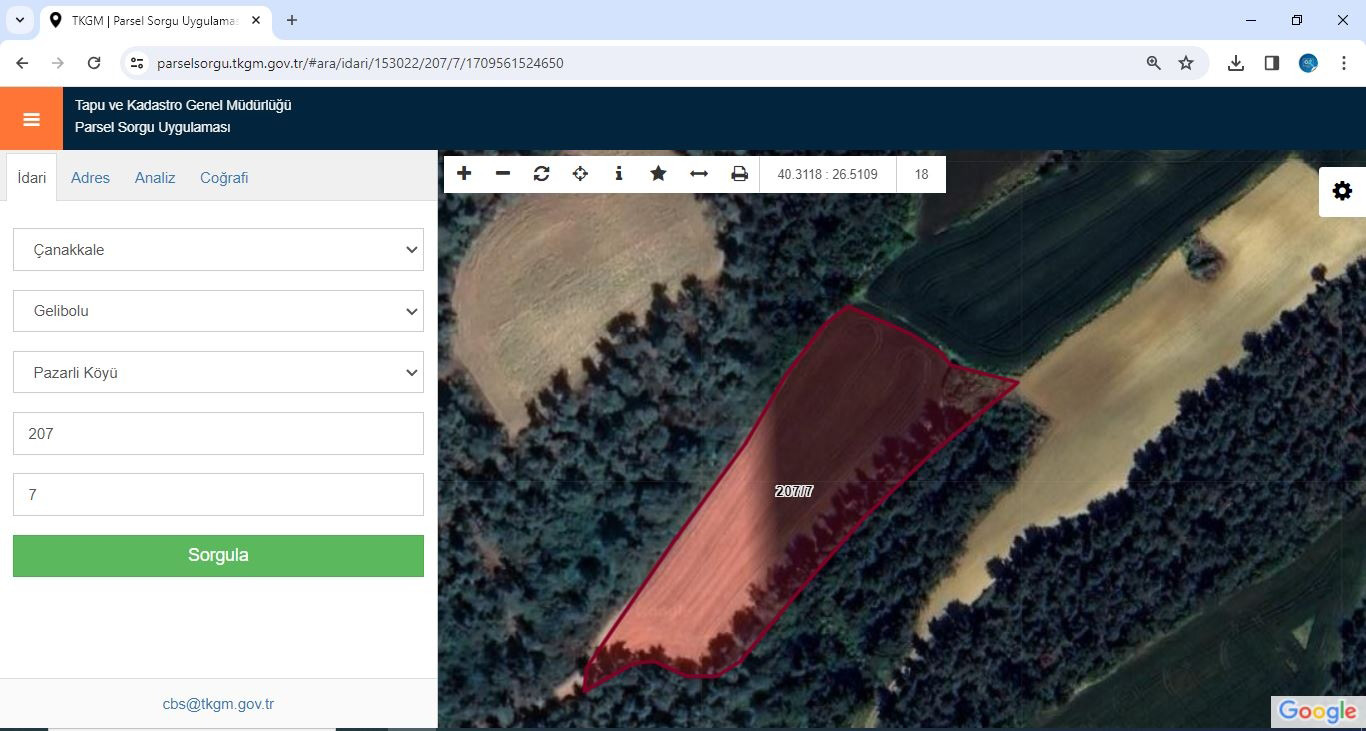Click the zoom in plus icon on map toolbar
The height and width of the screenshot is (731, 1366).
click(x=464, y=174)
